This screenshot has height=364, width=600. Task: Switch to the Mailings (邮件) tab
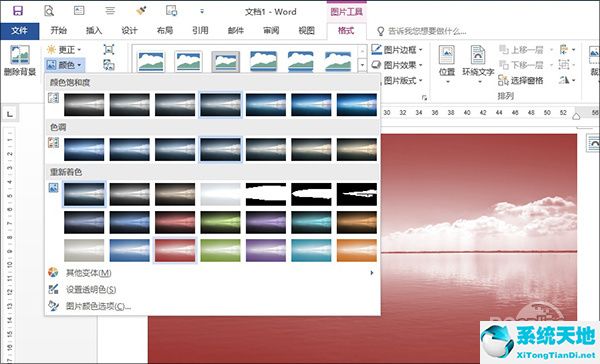click(236, 31)
